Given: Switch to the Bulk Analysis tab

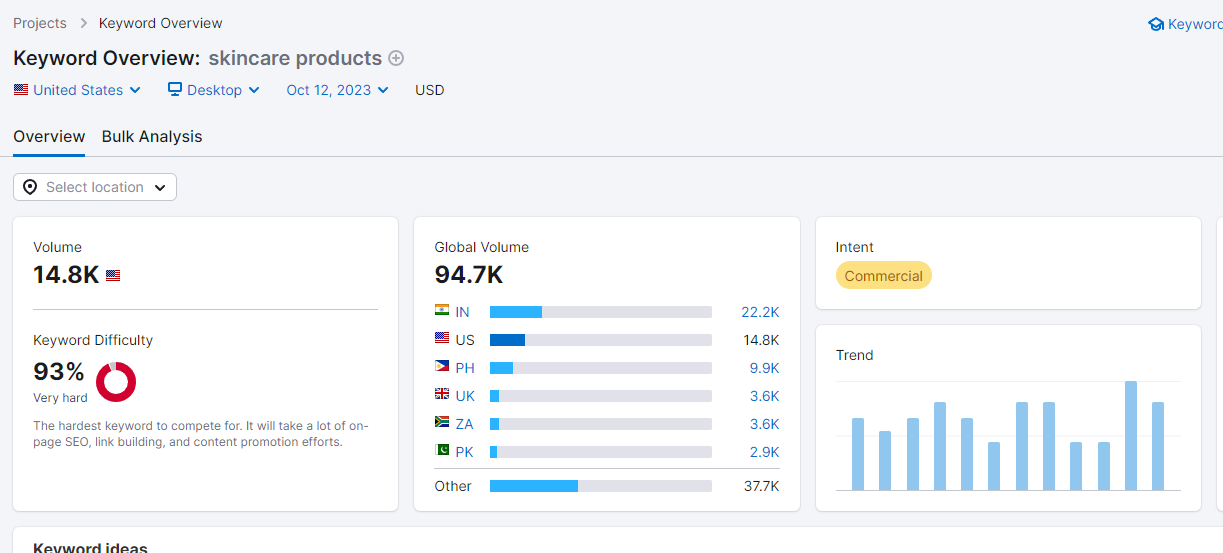Looking at the screenshot, I should click(152, 137).
